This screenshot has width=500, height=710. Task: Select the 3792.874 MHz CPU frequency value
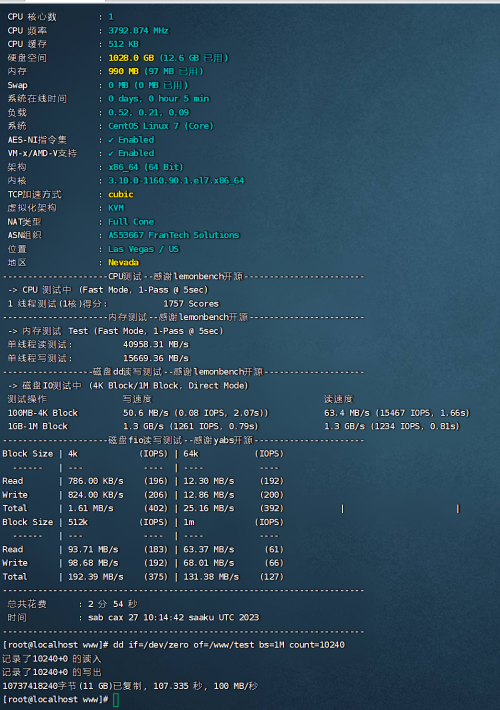138,30
